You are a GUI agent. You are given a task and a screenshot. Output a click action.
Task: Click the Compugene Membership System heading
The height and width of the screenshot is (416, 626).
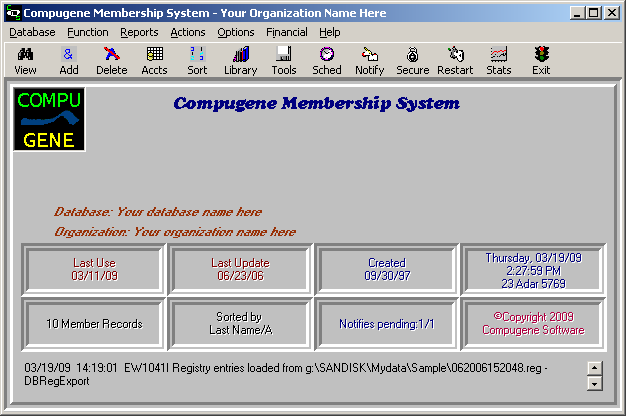pos(317,103)
